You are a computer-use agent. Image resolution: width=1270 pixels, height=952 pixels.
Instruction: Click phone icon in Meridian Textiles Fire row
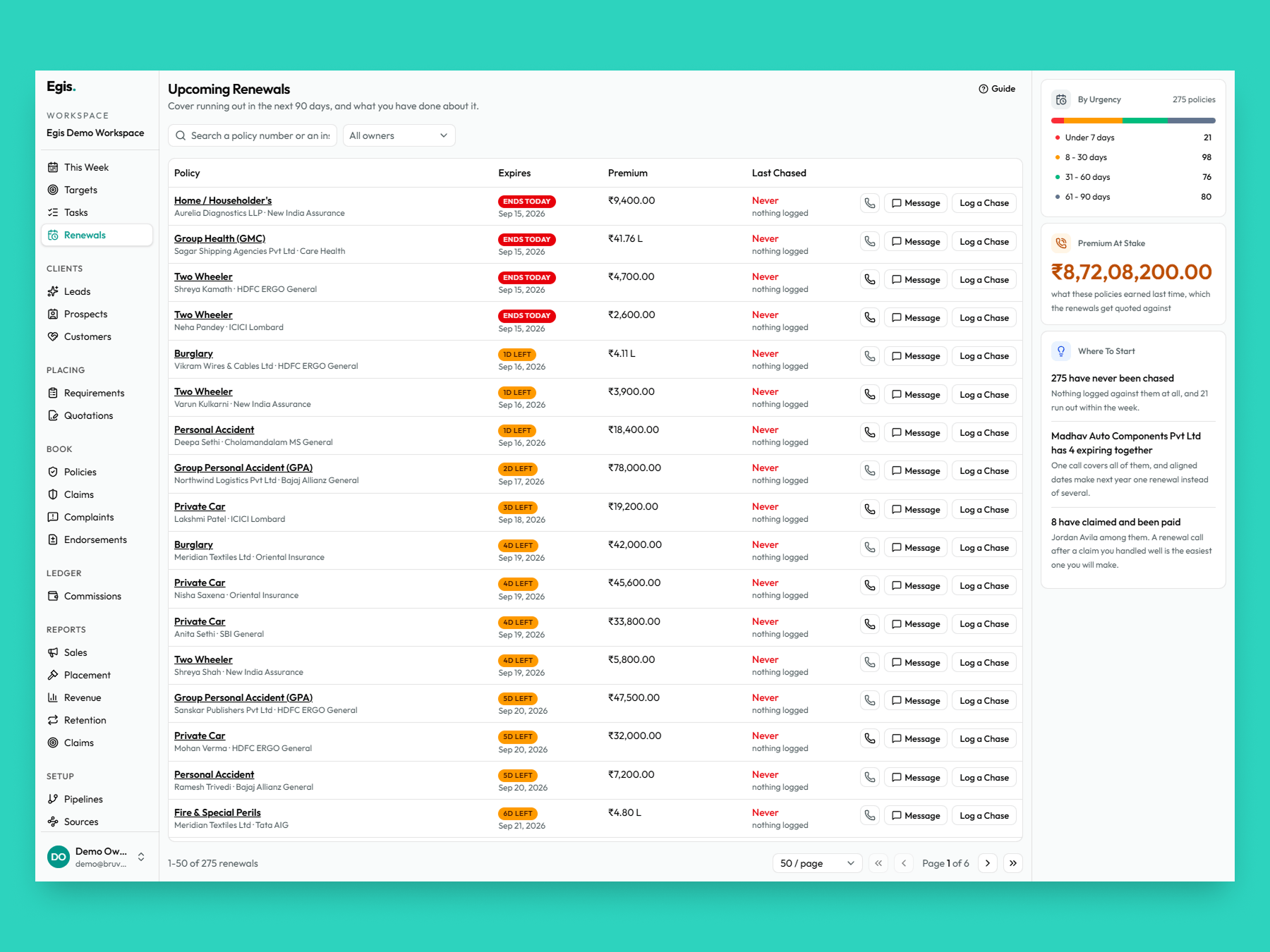870,815
